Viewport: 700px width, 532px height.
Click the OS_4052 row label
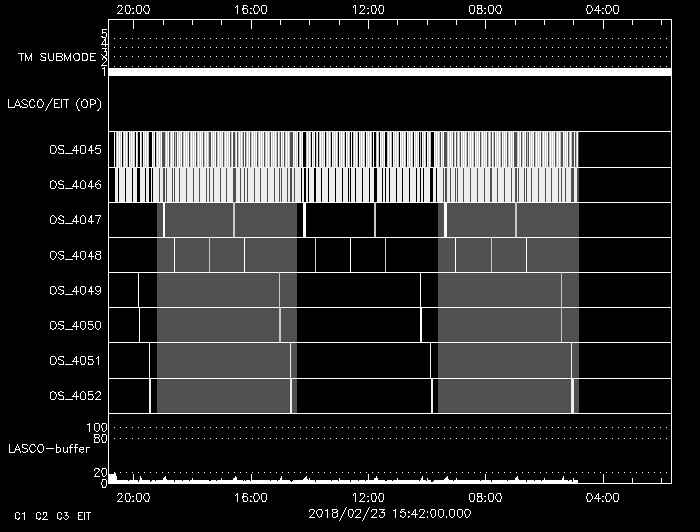(x=75, y=396)
